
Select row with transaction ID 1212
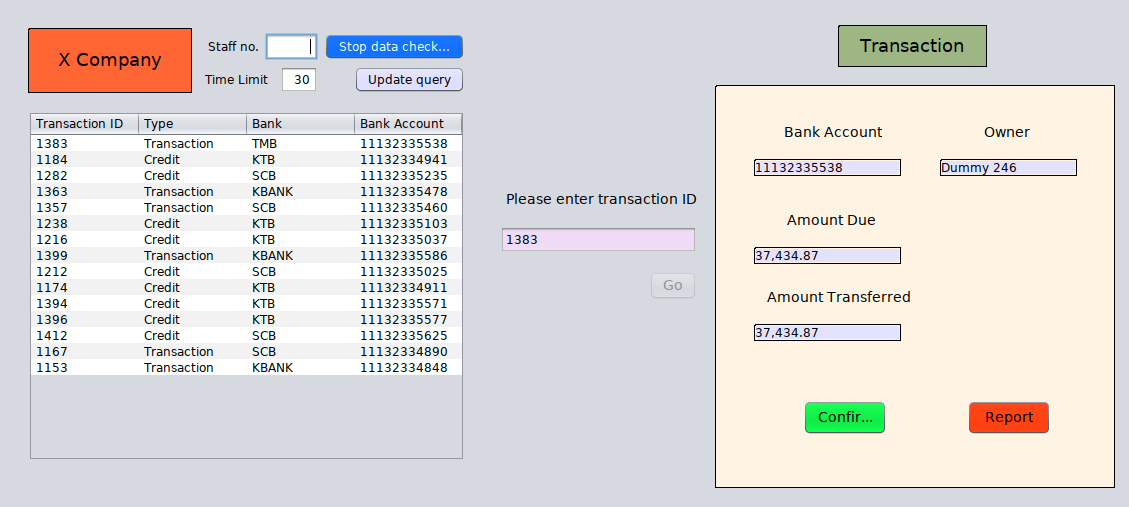tap(246, 272)
